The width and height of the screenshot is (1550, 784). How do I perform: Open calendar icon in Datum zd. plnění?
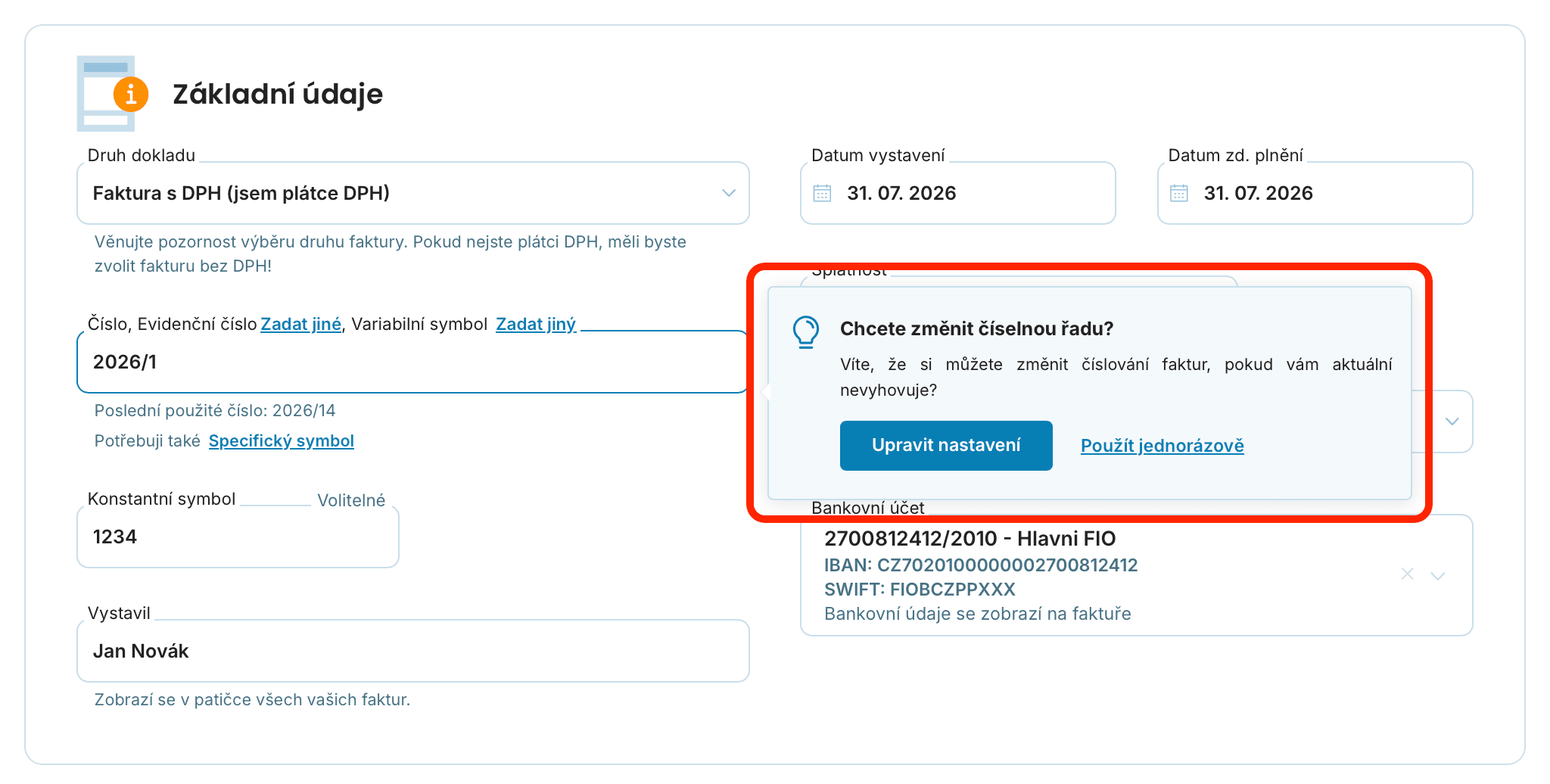click(x=1179, y=193)
